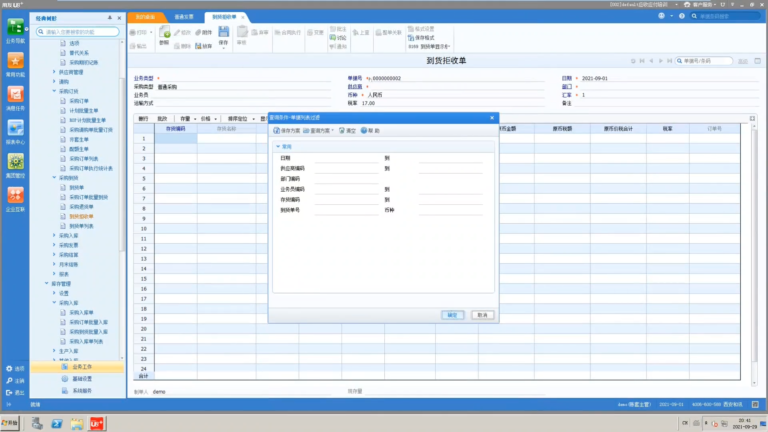The image size is (768, 432).
Task: Click the 保存 (Save) floppy disk icon
Action: point(223,32)
